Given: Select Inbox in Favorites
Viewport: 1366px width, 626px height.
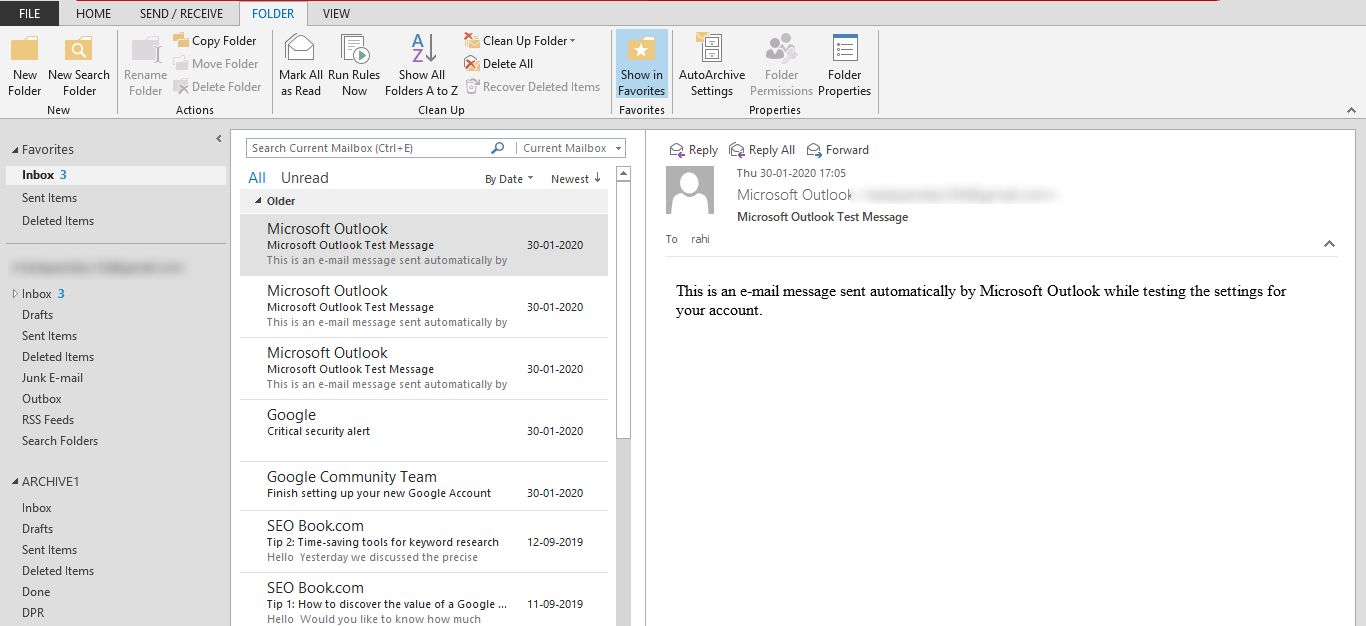Looking at the screenshot, I should click(x=116, y=175).
